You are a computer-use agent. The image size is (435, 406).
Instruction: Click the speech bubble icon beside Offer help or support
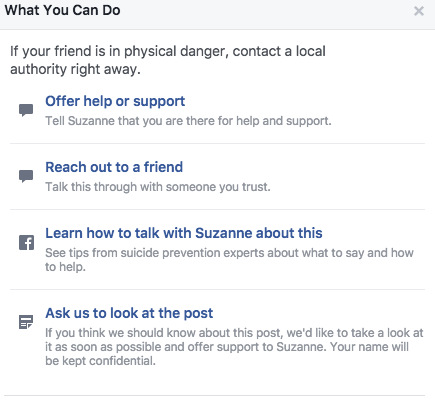coord(26,110)
